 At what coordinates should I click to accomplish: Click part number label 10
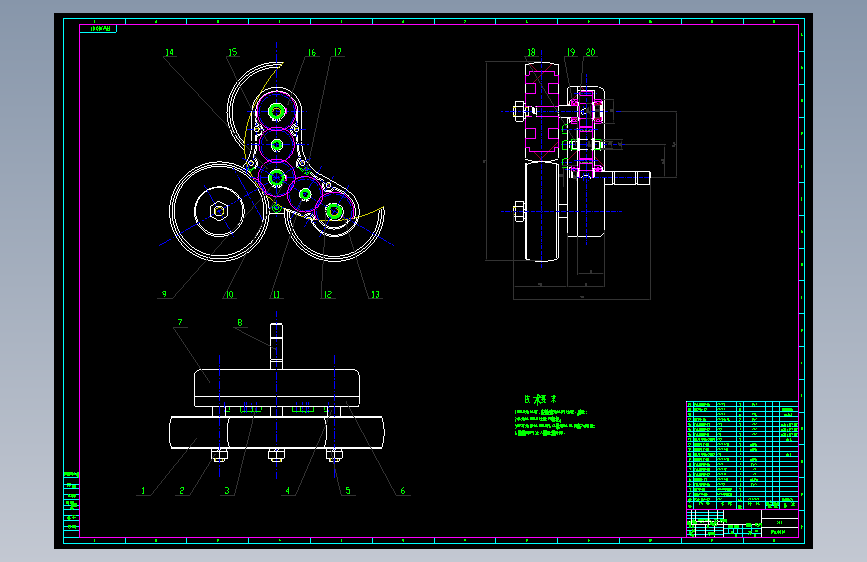point(229,294)
